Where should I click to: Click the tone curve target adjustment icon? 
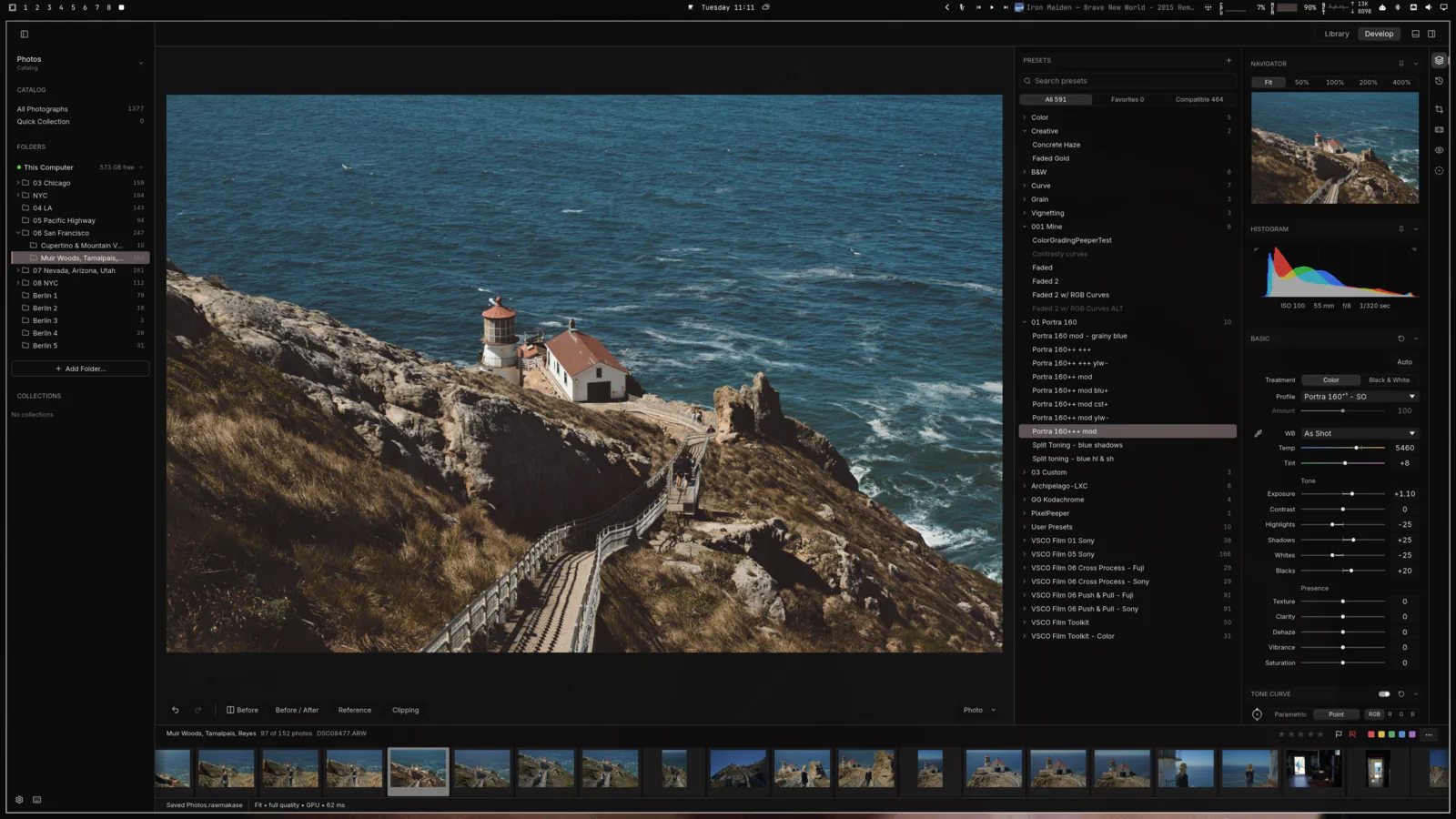point(1257,714)
